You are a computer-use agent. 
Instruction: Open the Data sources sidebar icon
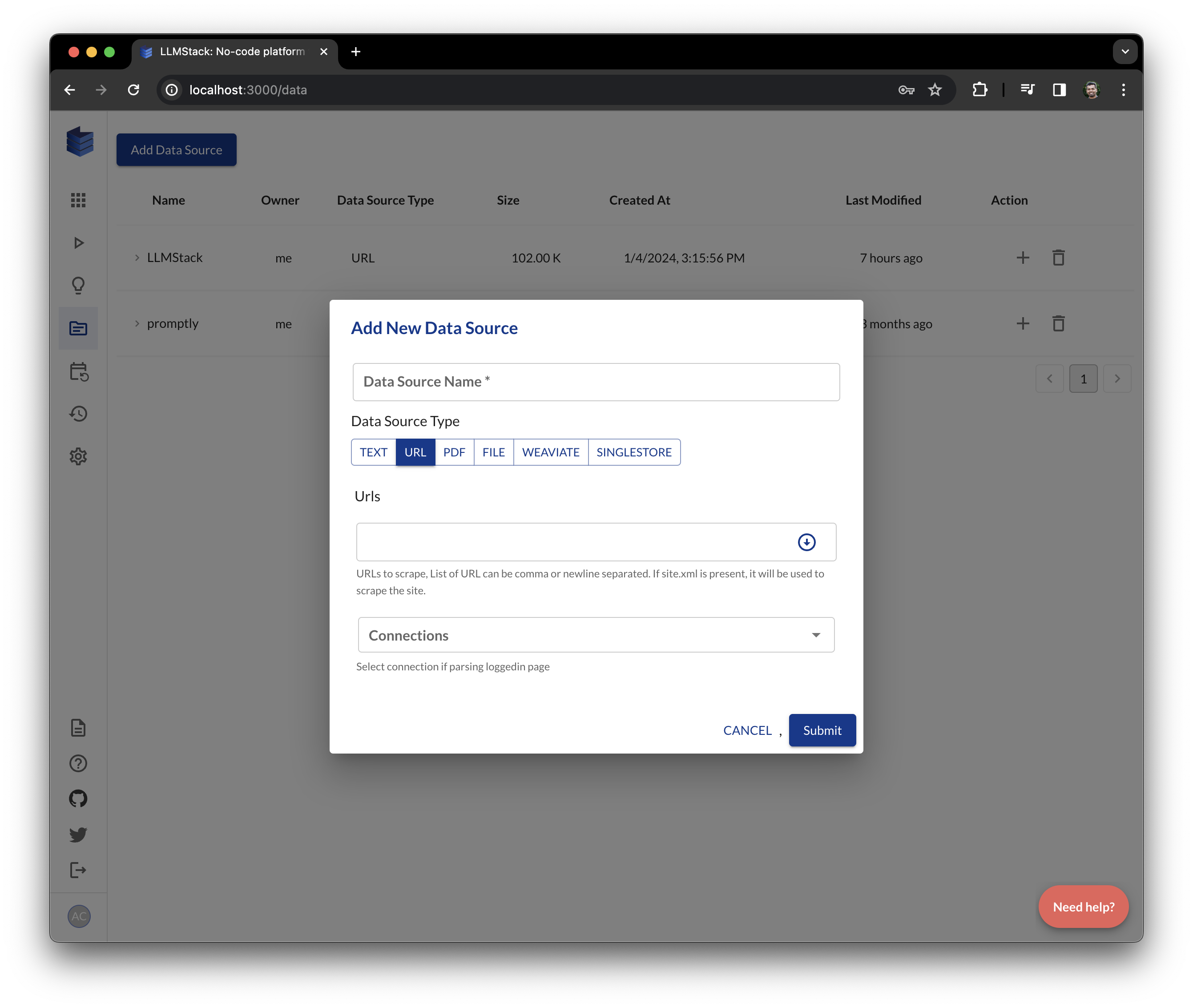pyautogui.click(x=78, y=327)
